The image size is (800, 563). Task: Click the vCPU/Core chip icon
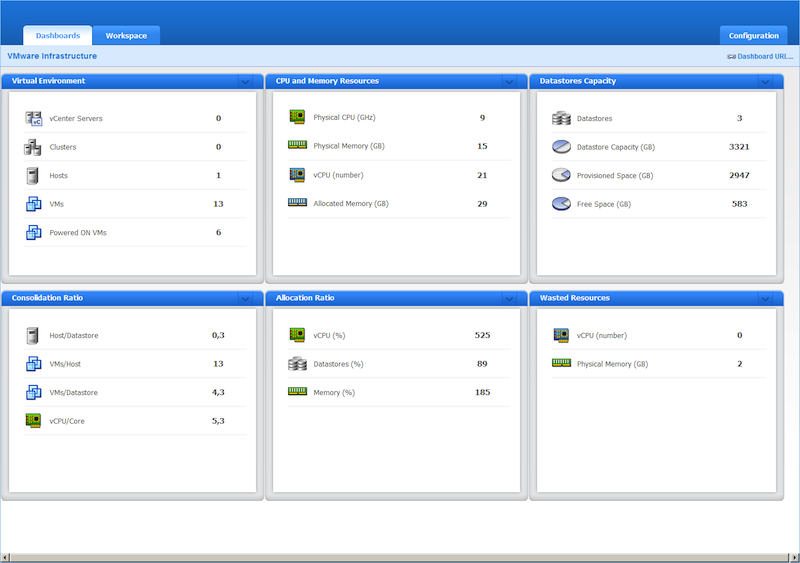pos(33,421)
